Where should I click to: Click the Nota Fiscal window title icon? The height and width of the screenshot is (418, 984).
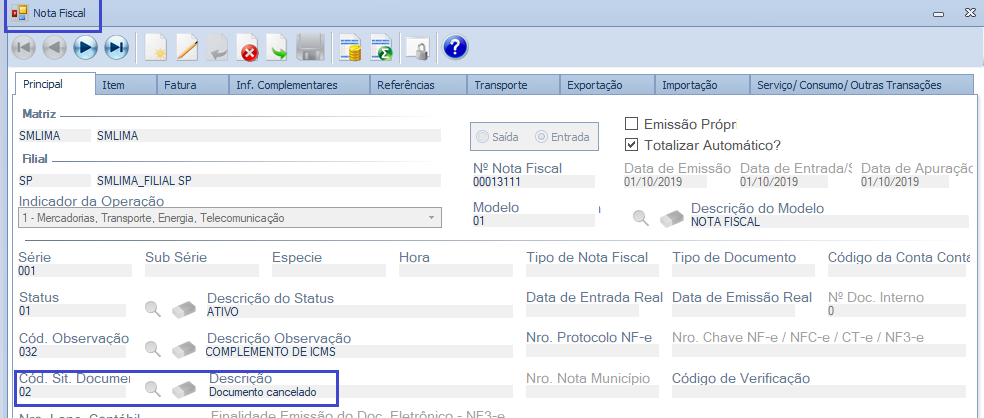(19, 13)
